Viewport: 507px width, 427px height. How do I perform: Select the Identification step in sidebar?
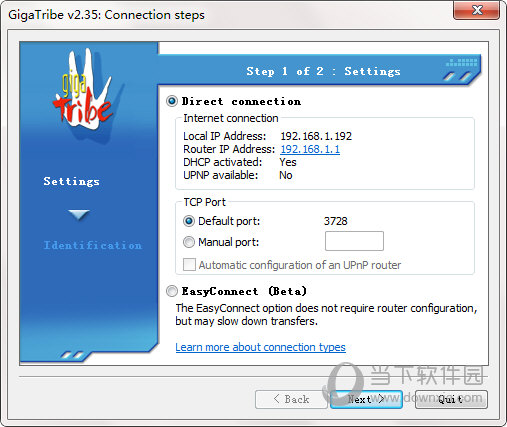93,245
